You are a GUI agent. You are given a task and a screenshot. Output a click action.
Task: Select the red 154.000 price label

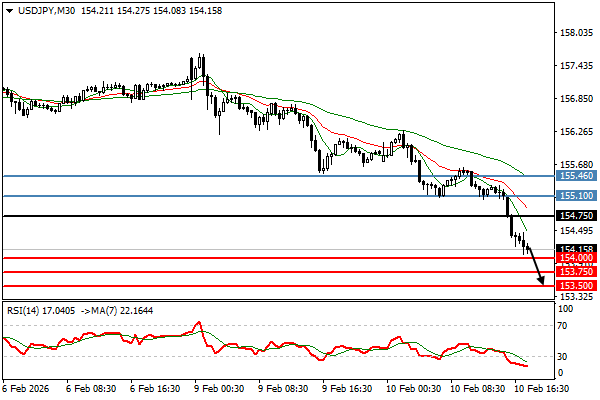tap(573, 258)
